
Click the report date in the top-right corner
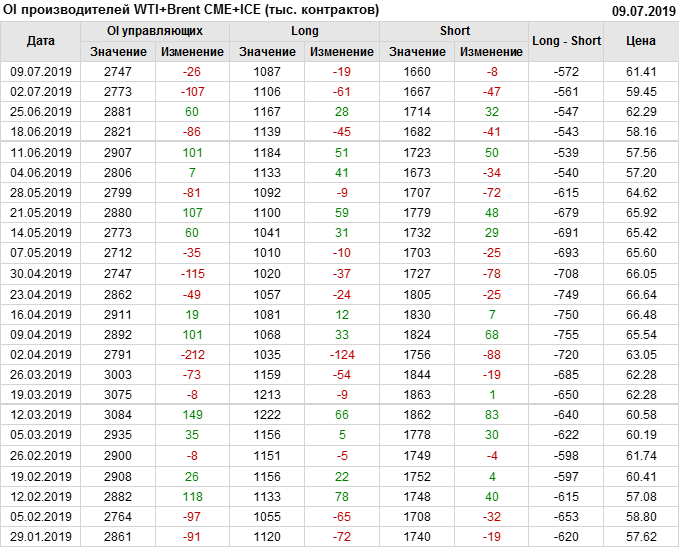tap(644, 11)
